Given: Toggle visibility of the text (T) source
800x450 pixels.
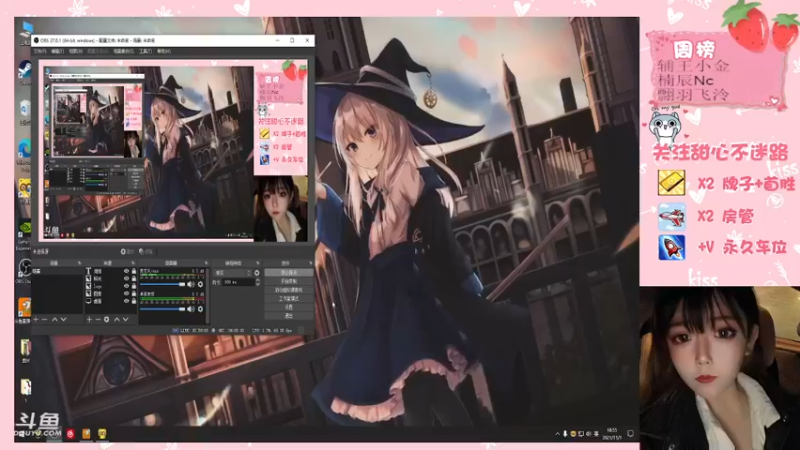Looking at the screenshot, I should tap(127, 271).
